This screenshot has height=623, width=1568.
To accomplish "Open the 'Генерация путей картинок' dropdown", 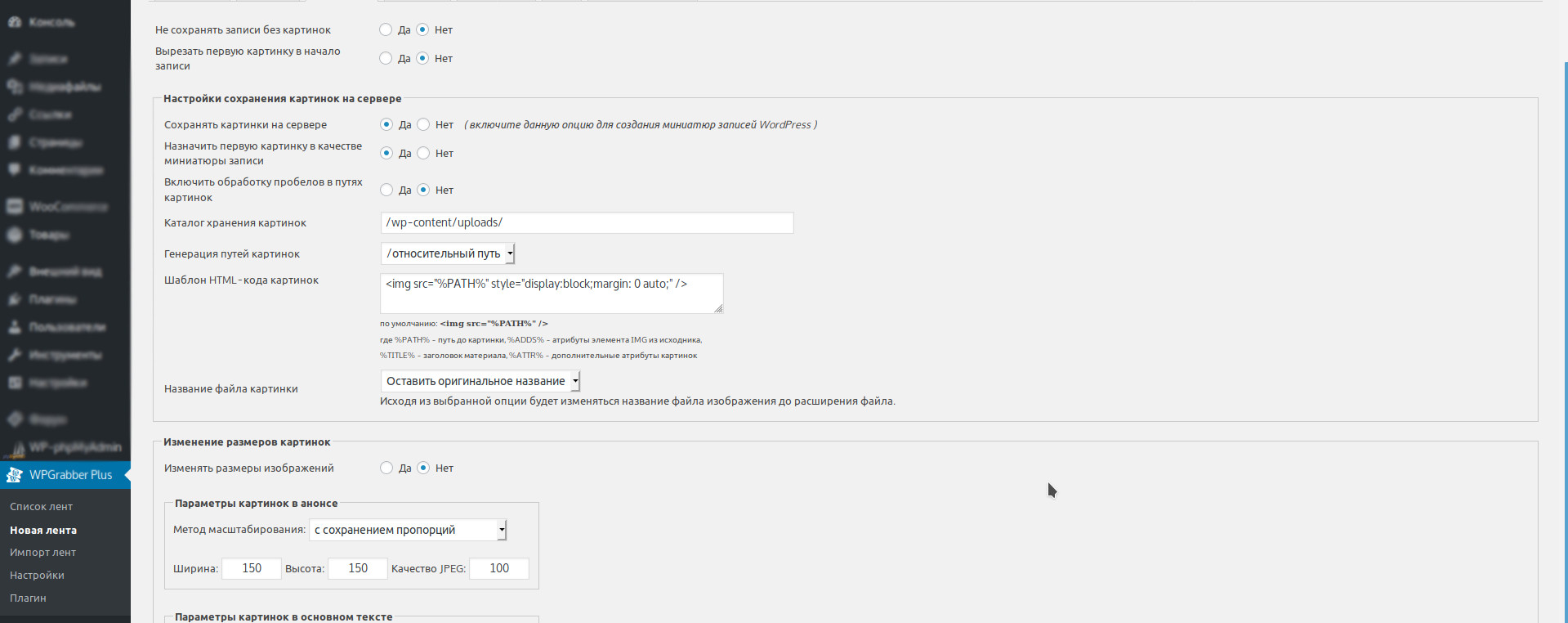I will pyautogui.click(x=448, y=253).
